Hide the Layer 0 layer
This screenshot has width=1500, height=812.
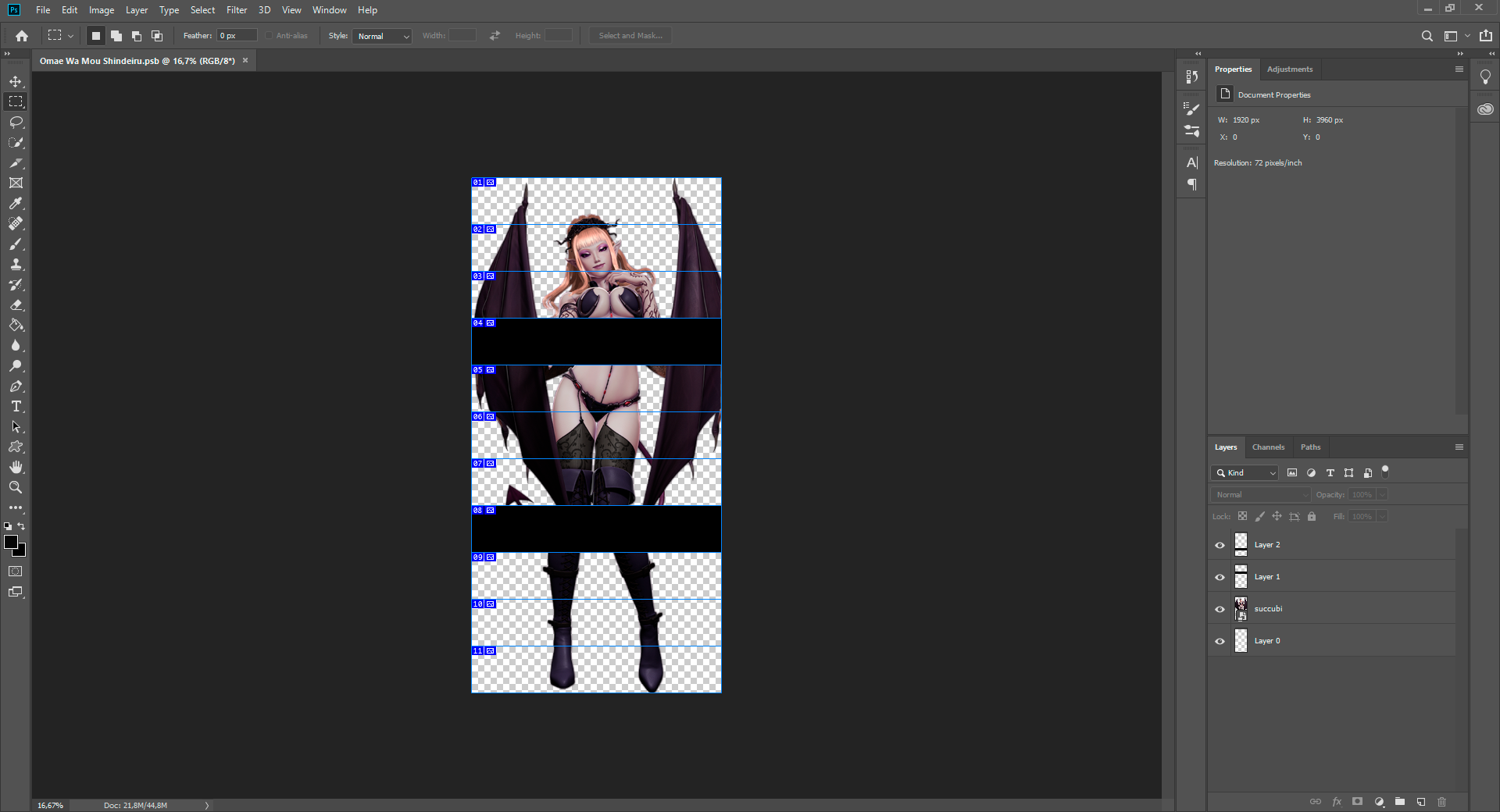click(x=1220, y=641)
